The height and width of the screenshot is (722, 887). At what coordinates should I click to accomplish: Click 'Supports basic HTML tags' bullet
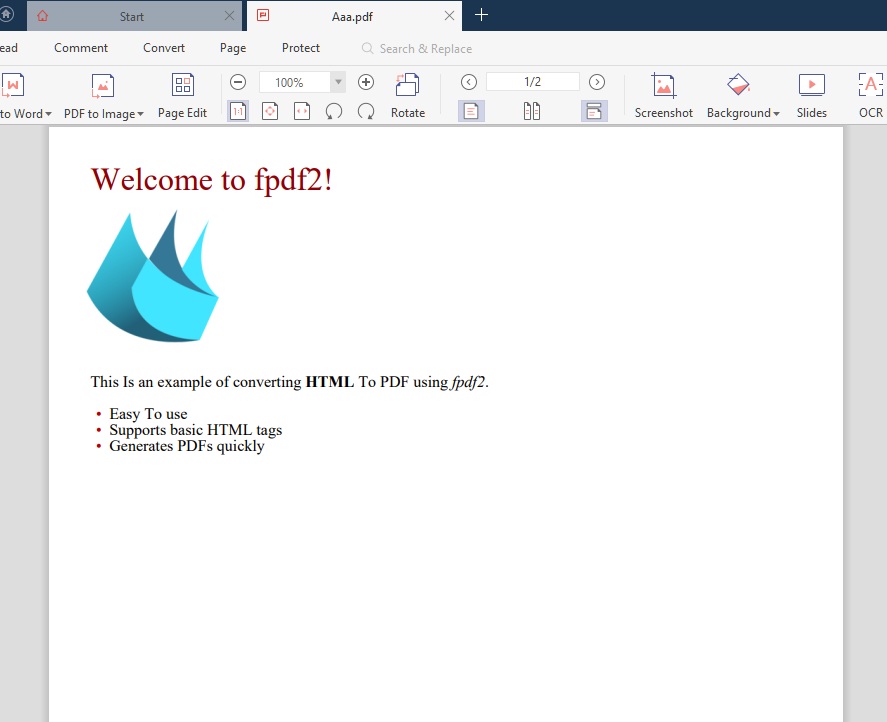click(x=196, y=430)
